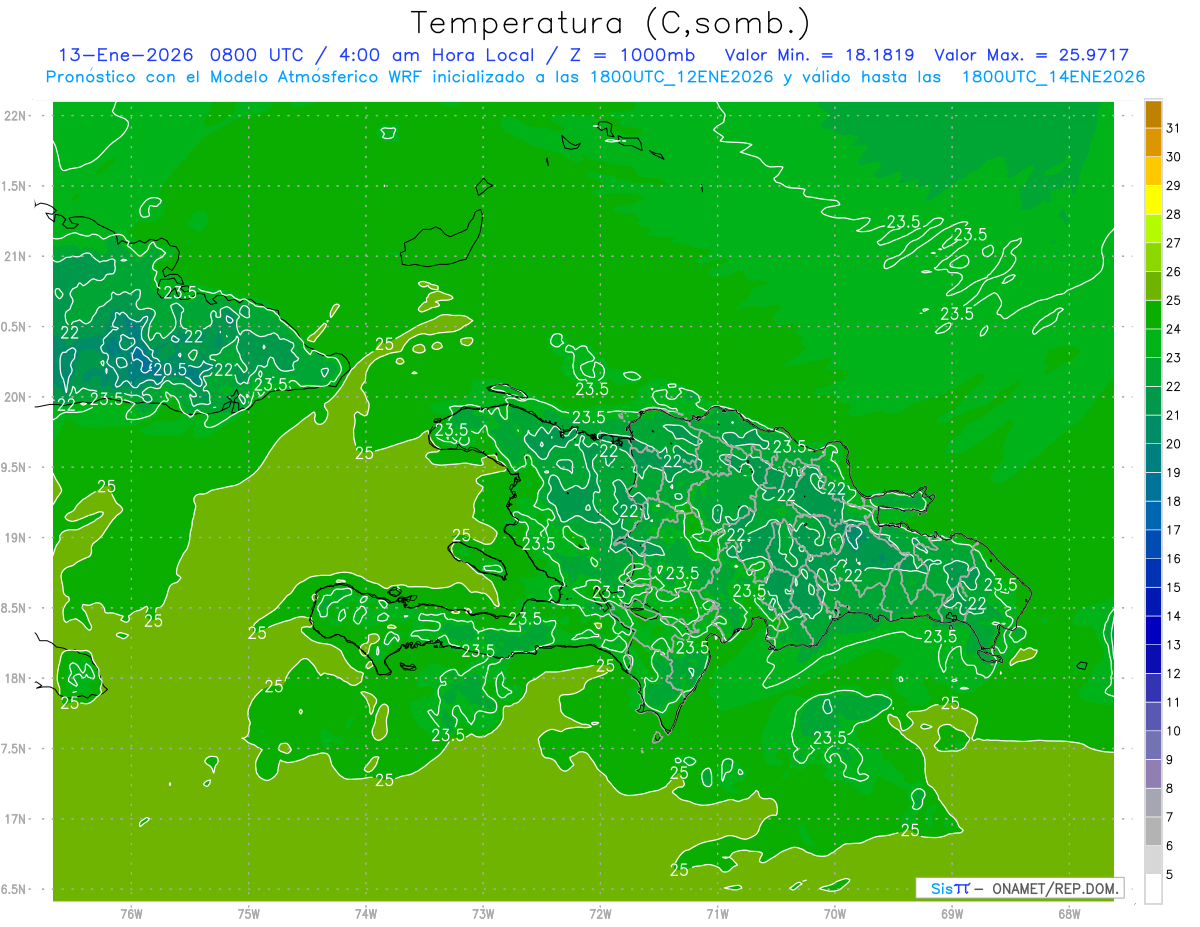The width and height of the screenshot is (1200, 927).
Task: Click the colorbar swatch between 30 and 31
Action: pos(1153,143)
